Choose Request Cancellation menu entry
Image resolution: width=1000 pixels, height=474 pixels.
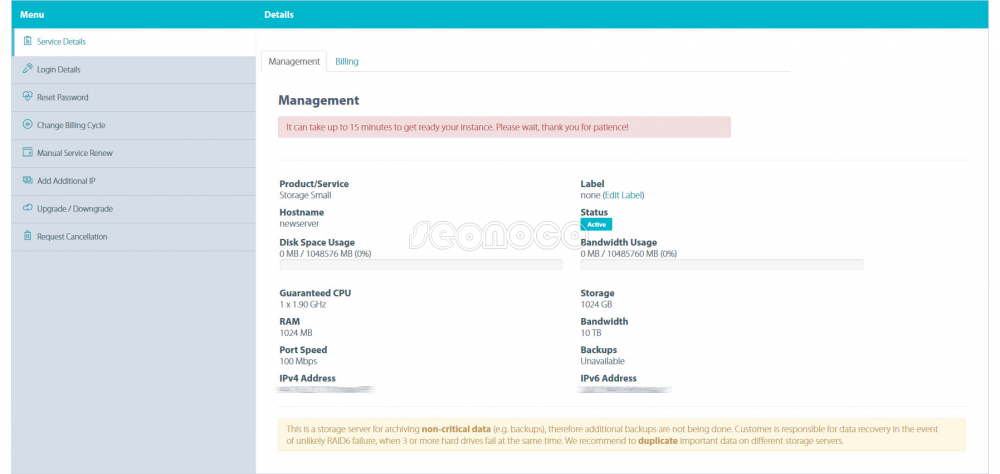[72, 237]
